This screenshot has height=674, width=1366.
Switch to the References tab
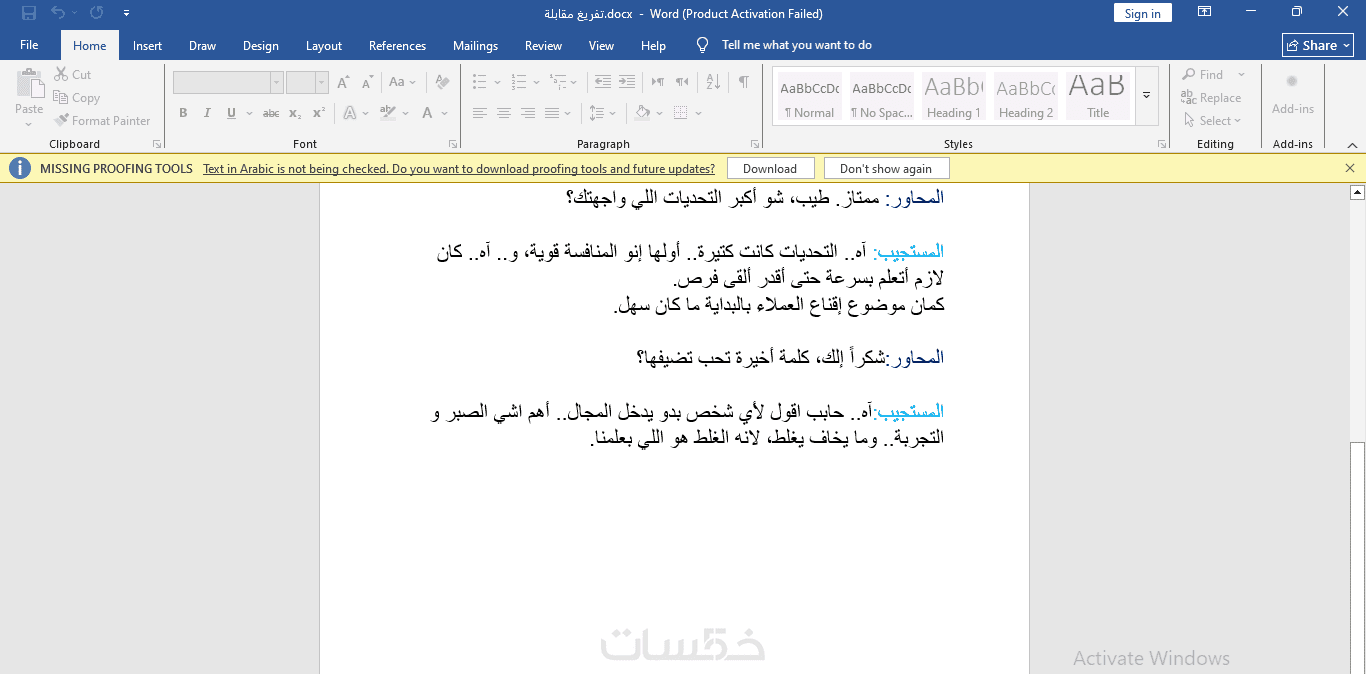point(397,45)
